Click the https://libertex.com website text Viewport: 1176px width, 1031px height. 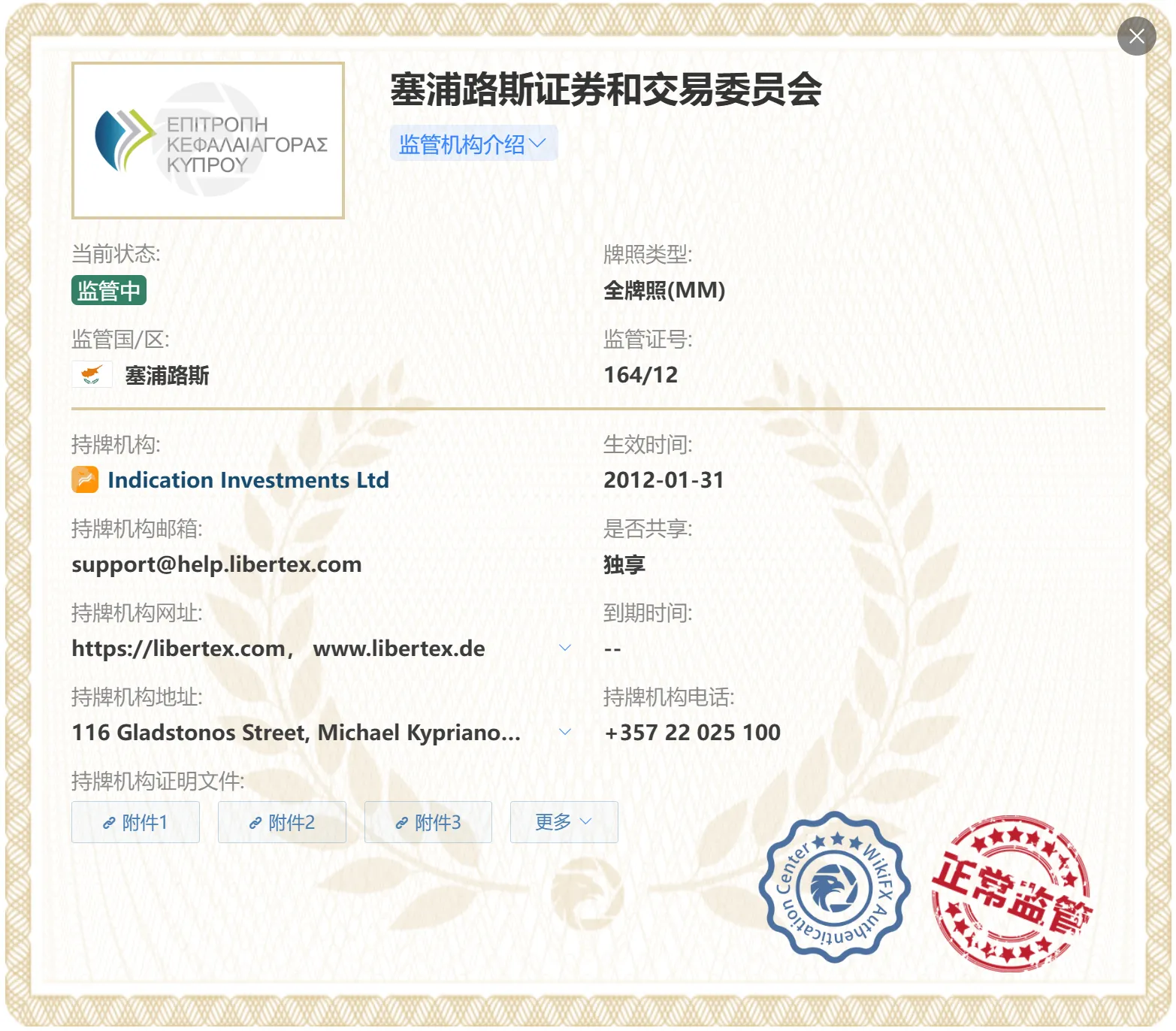(179, 649)
